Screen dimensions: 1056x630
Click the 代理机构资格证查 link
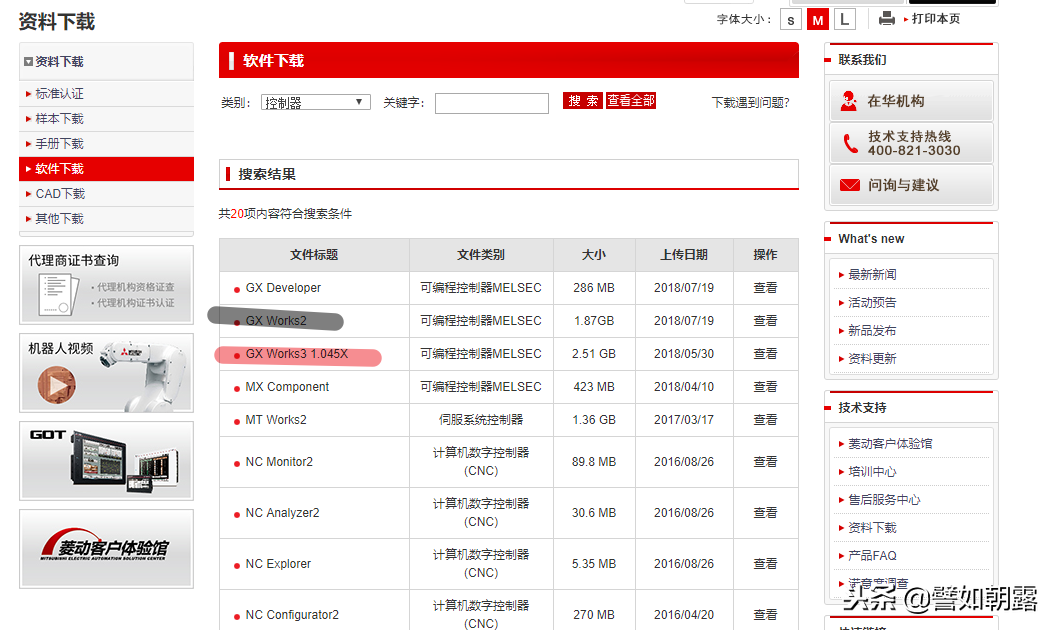(x=135, y=287)
